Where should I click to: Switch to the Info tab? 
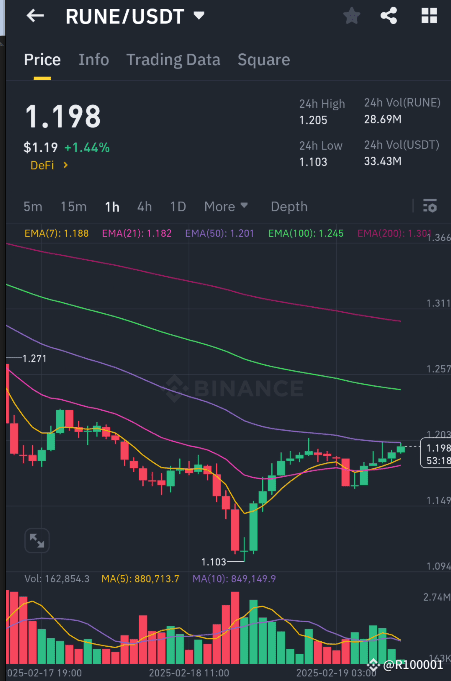[93, 60]
